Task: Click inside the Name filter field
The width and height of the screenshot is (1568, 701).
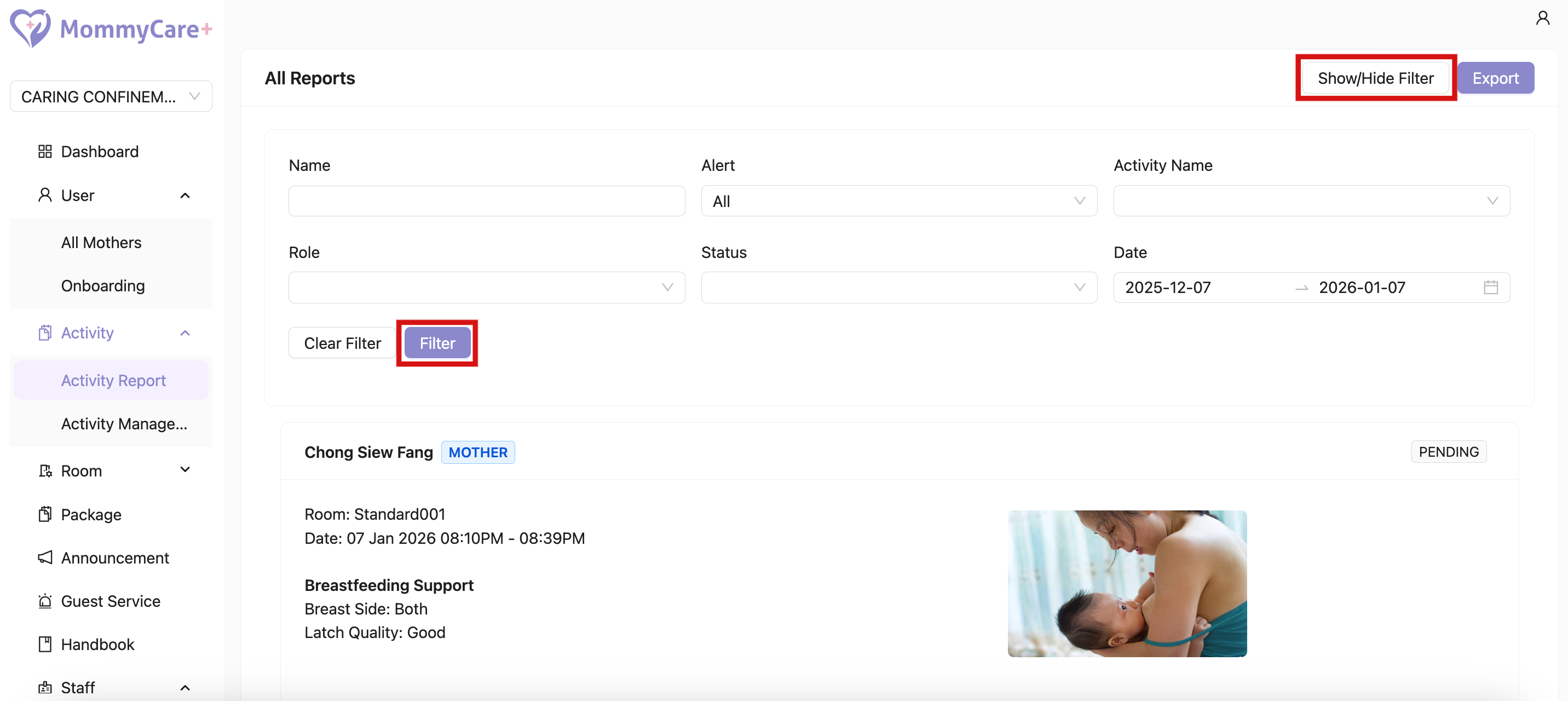Action: tap(486, 200)
